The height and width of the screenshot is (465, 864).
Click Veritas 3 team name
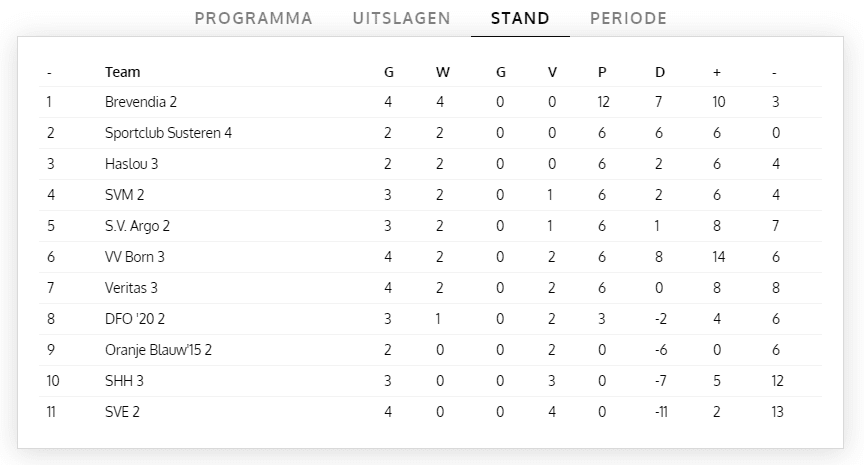[x=132, y=288]
